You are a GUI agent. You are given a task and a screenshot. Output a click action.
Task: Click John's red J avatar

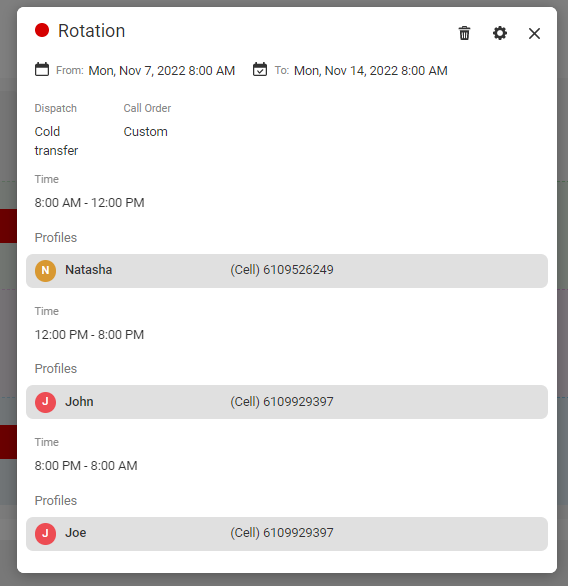pos(45,402)
